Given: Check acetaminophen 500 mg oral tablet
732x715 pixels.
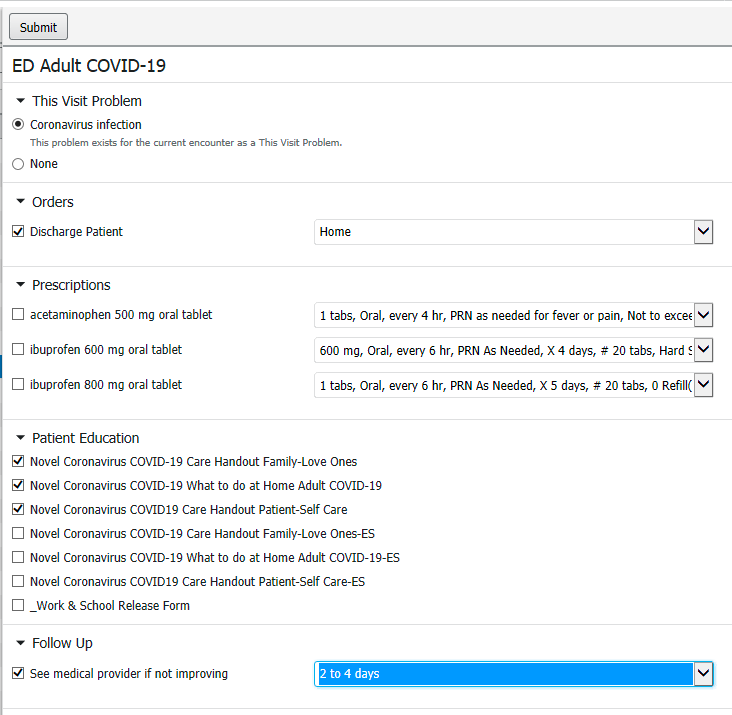Looking at the screenshot, I should tap(18, 315).
